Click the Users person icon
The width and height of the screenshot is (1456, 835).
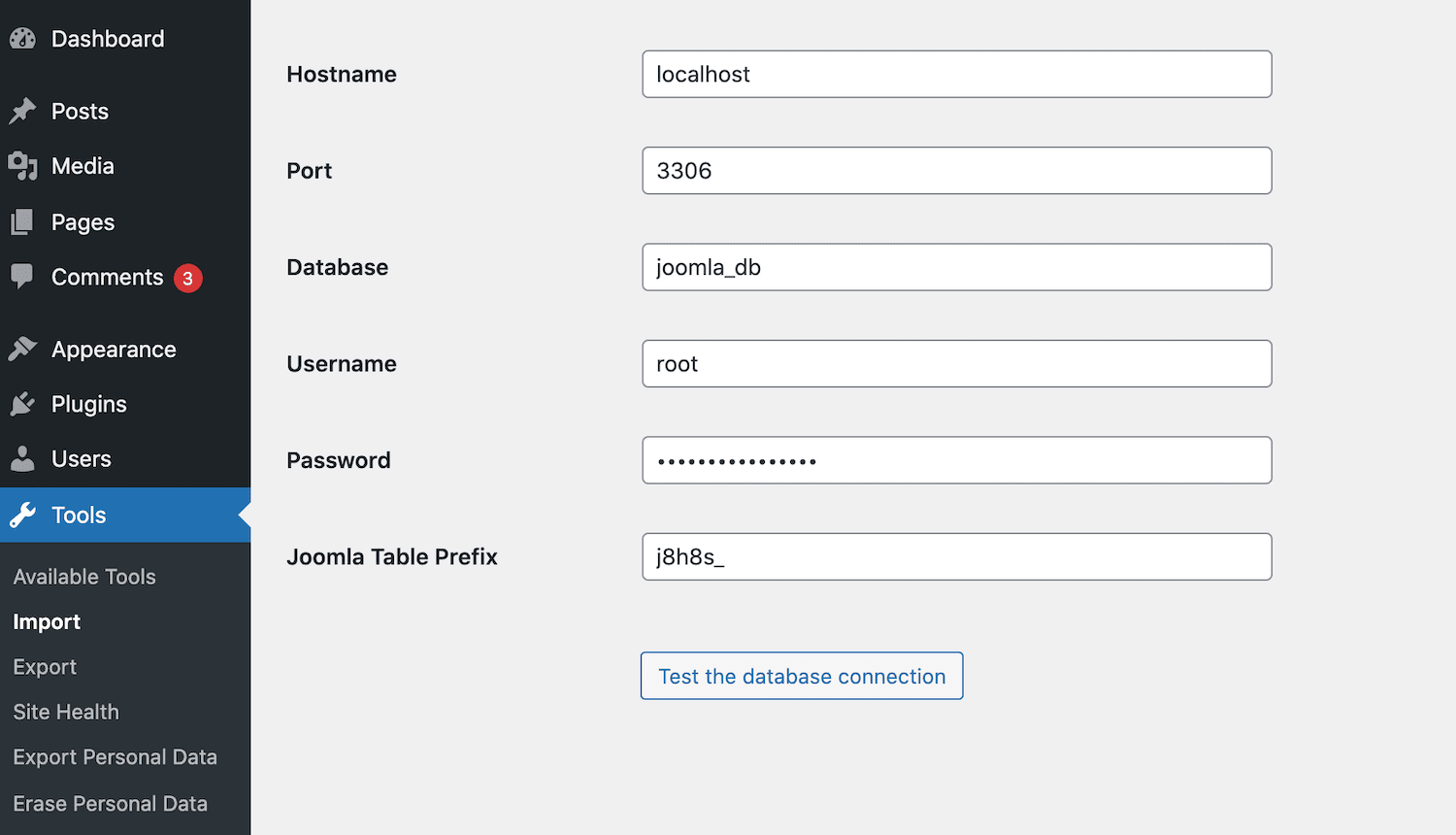coord(22,459)
